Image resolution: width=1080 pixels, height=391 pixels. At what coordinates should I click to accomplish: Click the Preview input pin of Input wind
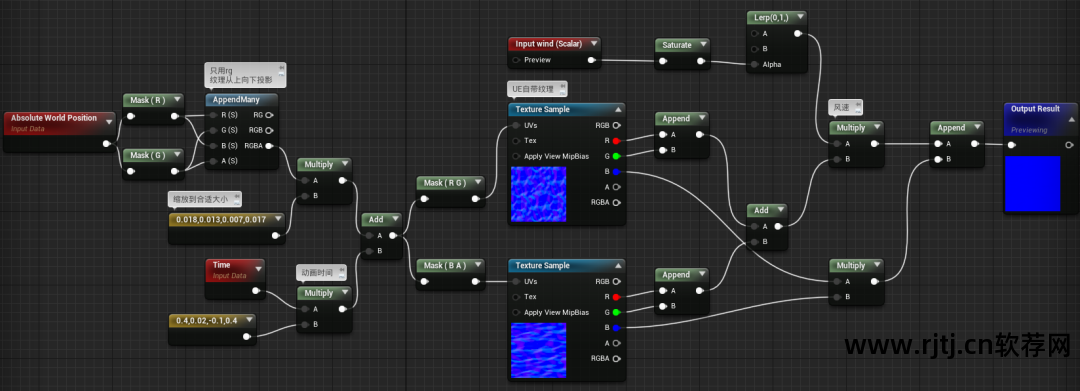pos(517,60)
